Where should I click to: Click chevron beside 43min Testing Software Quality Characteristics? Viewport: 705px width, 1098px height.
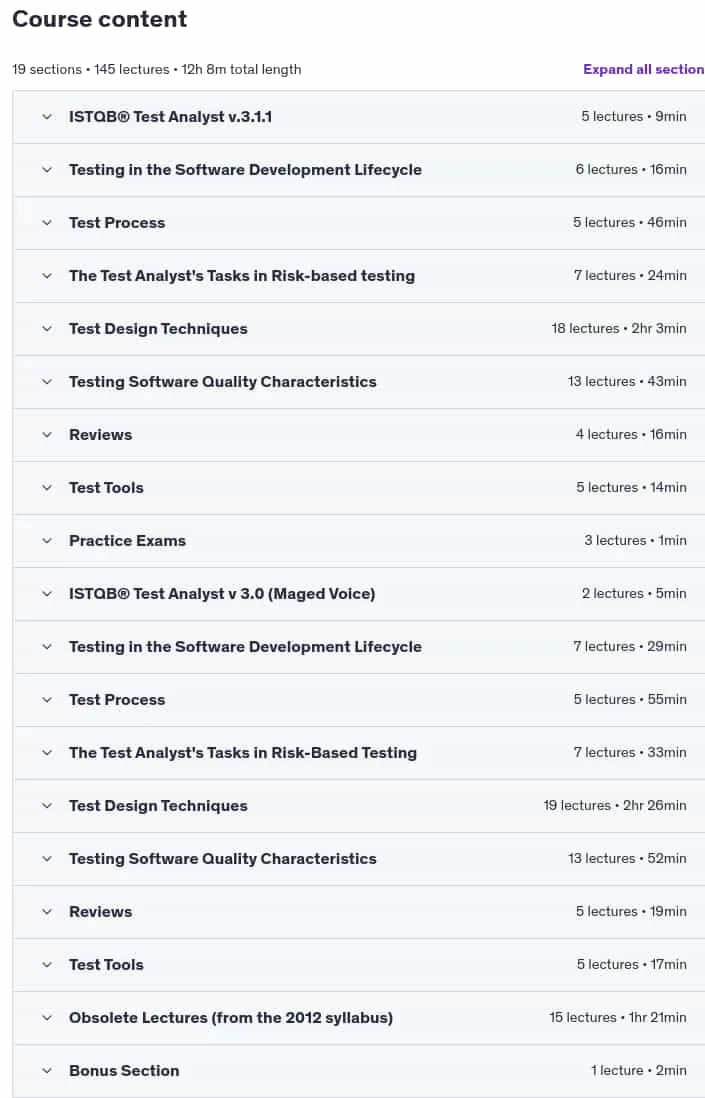point(47,382)
